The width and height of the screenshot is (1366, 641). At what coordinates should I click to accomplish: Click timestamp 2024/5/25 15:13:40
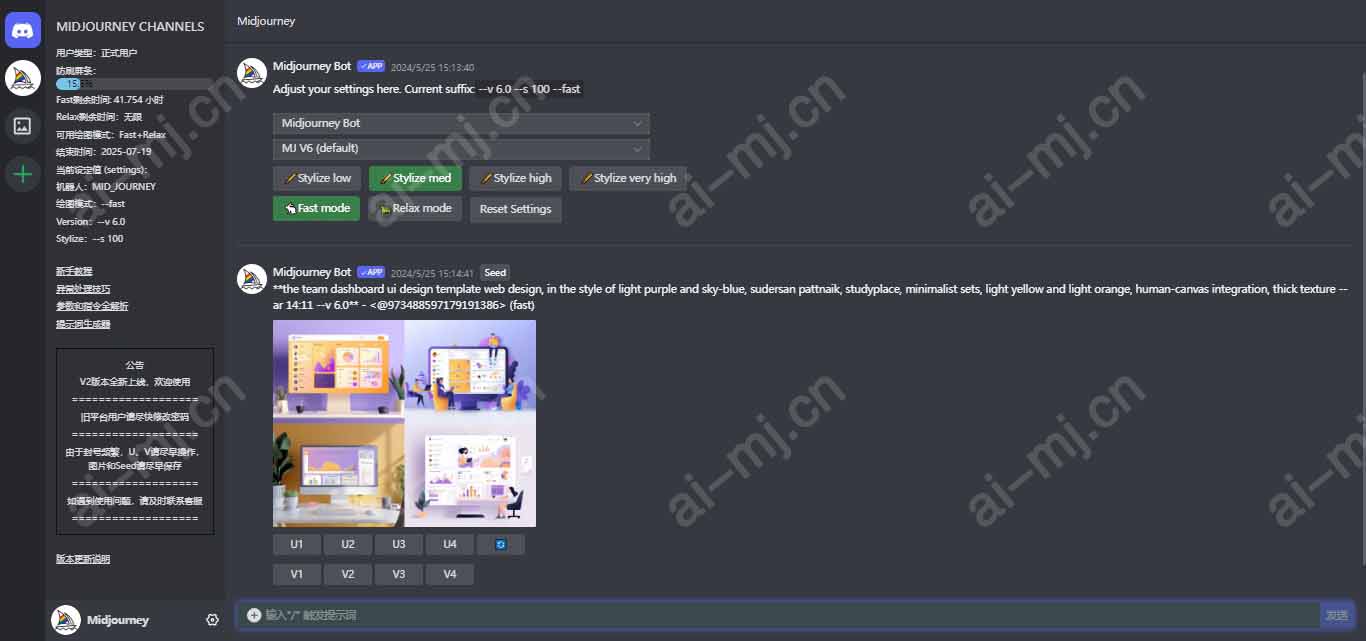(432, 67)
